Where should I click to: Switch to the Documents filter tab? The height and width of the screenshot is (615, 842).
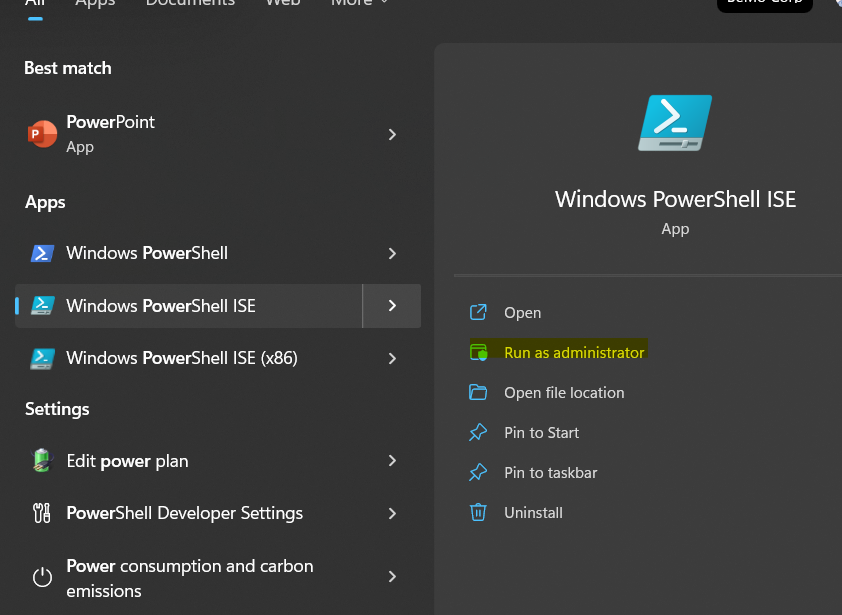point(190,3)
